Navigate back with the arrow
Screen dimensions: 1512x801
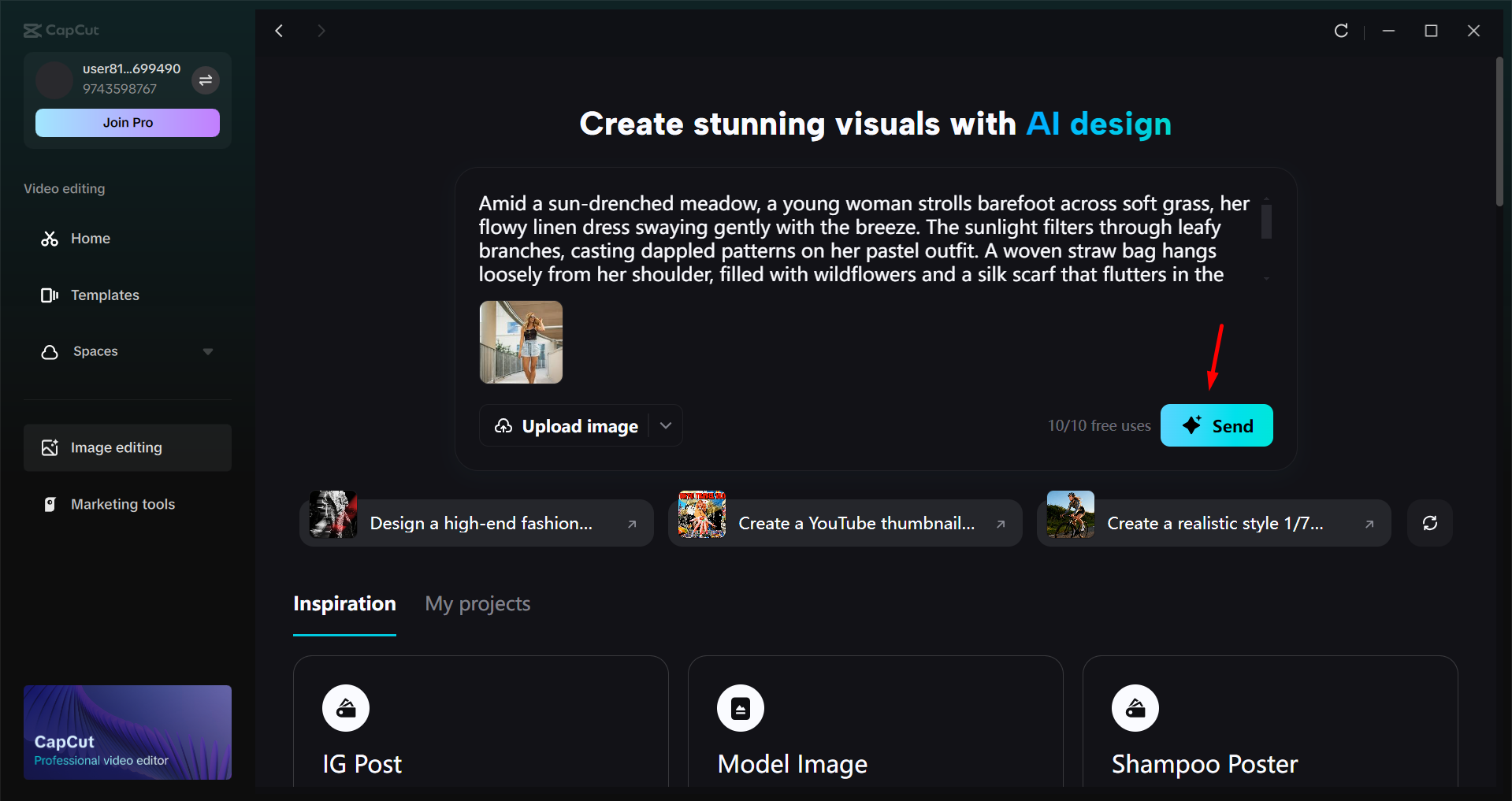coord(279,30)
